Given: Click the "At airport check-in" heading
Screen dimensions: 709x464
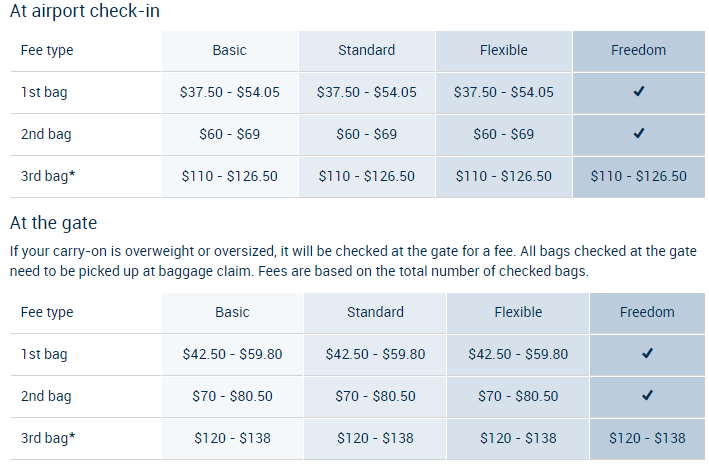Looking at the screenshot, I should pyautogui.click(x=84, y=12).
